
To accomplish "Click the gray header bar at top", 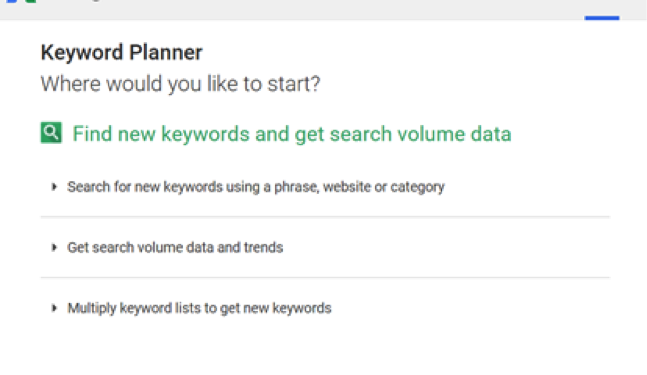I will point(324,9).
